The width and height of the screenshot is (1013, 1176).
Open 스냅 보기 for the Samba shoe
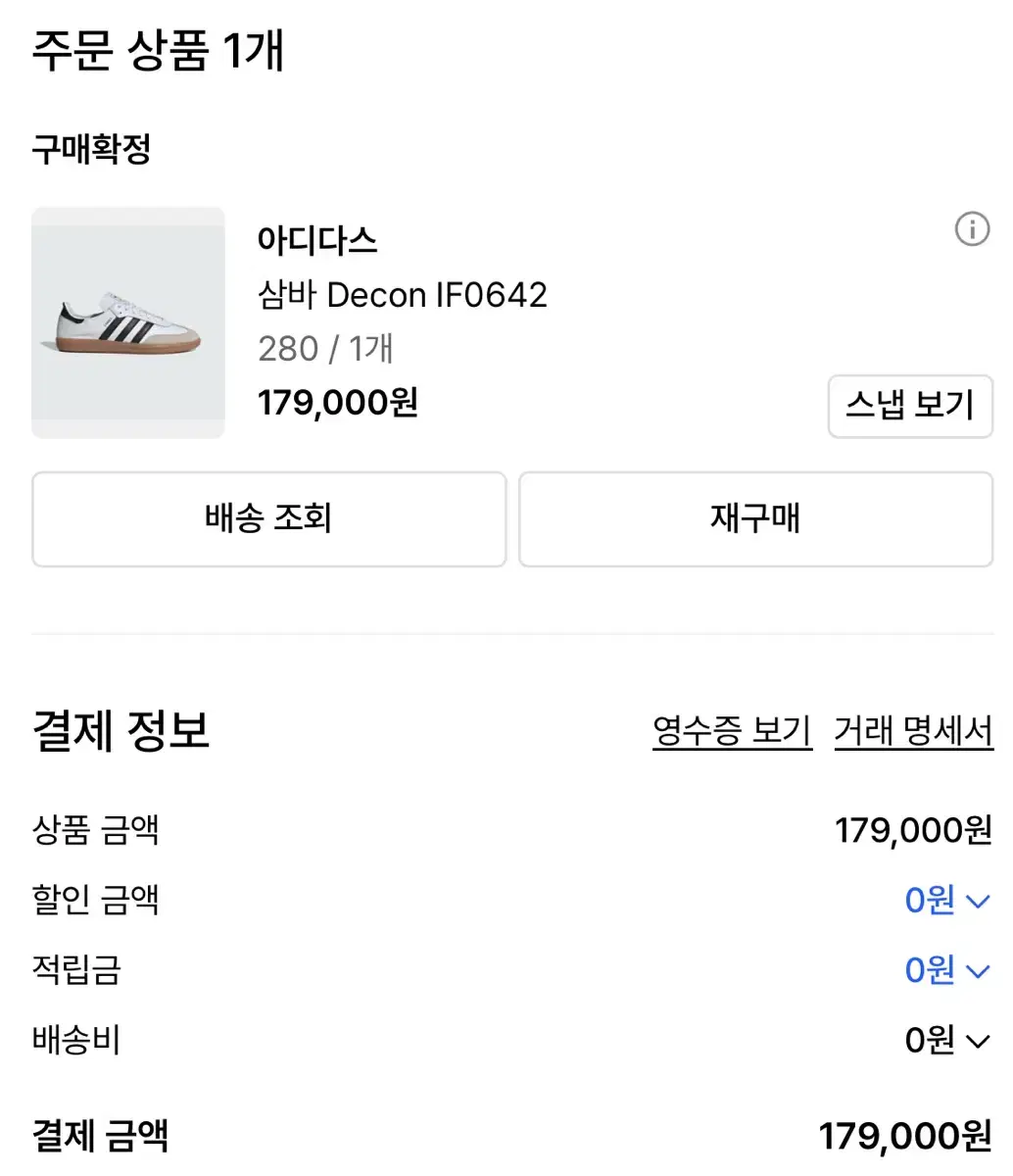click(910, 406)
